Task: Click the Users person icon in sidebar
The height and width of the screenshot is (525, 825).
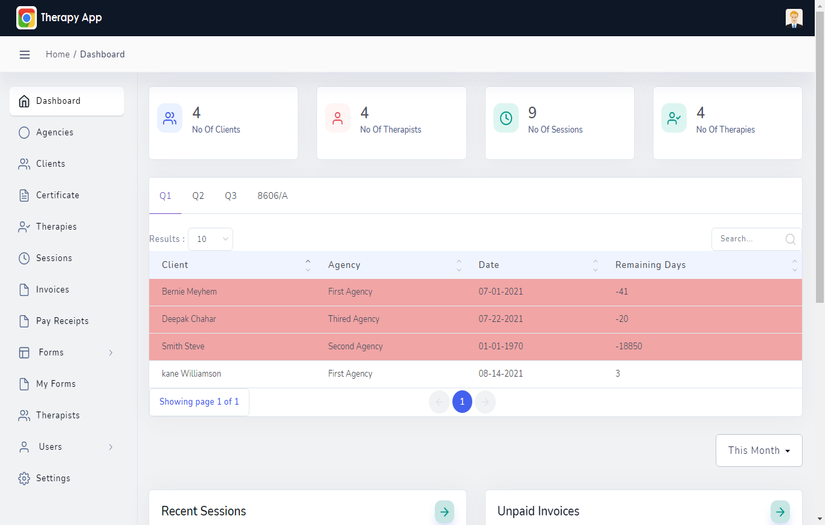Action: [24, 447]
